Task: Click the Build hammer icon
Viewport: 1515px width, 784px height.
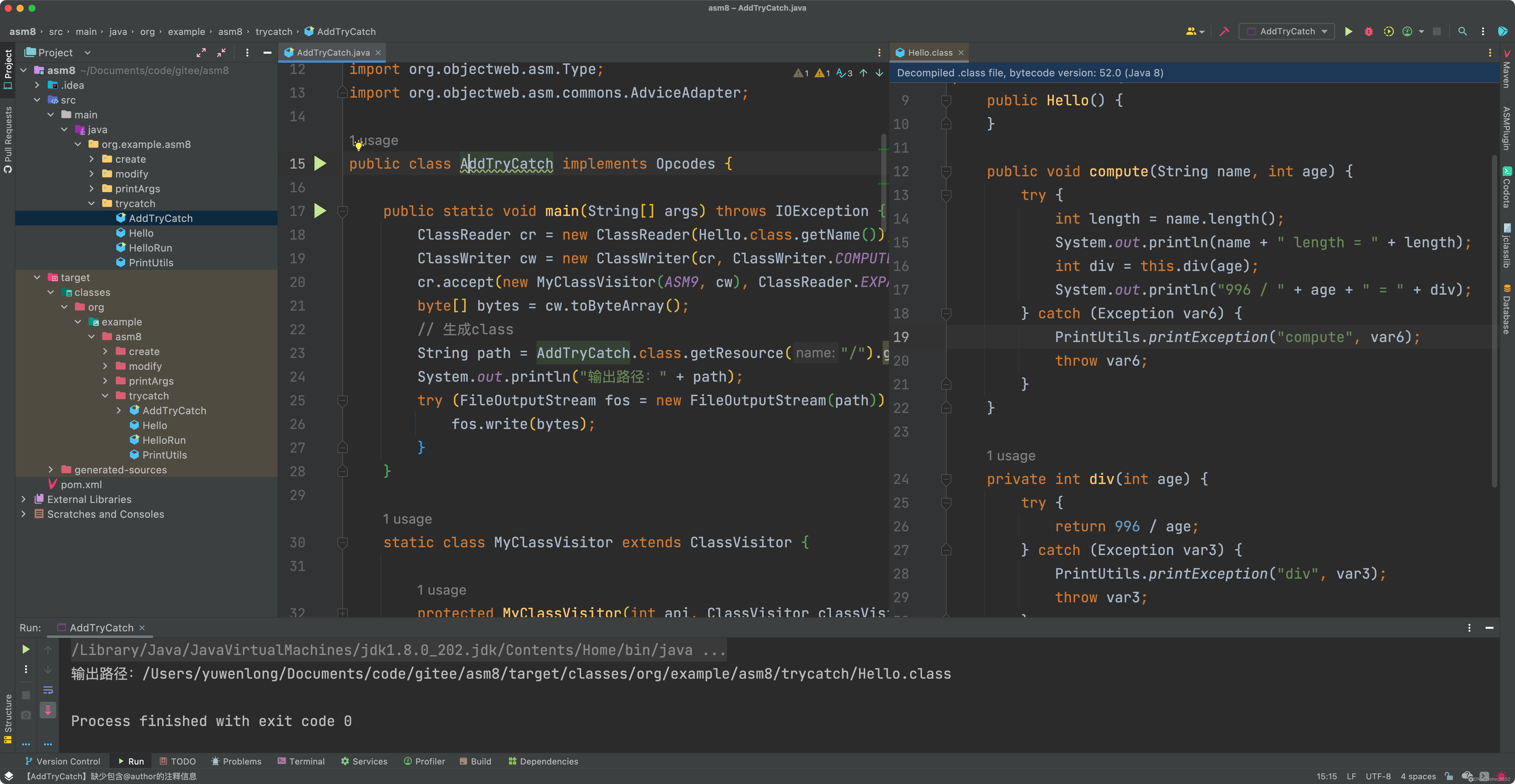Action: 1224,32
